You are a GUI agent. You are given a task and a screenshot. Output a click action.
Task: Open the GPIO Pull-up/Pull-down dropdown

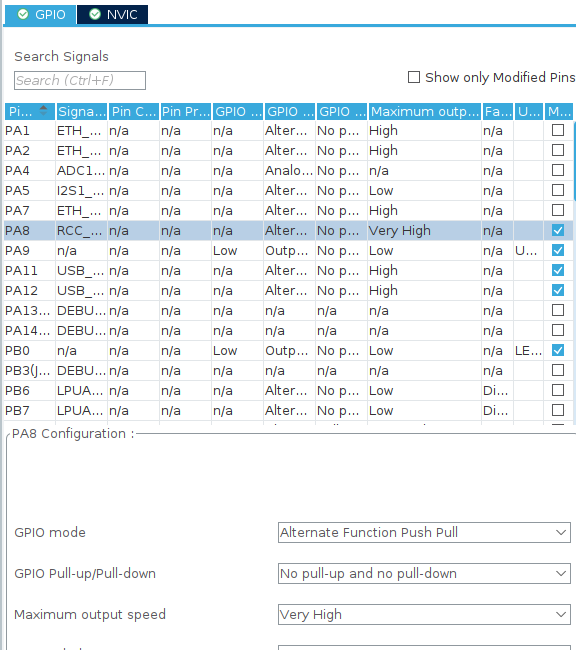[424, 573]
